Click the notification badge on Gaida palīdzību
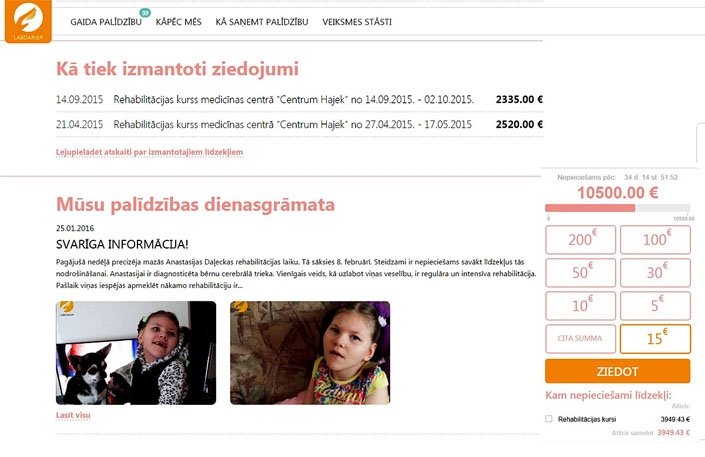Image resolution: width=705 pixels, height=457 pixels. (x=145, y=13)
